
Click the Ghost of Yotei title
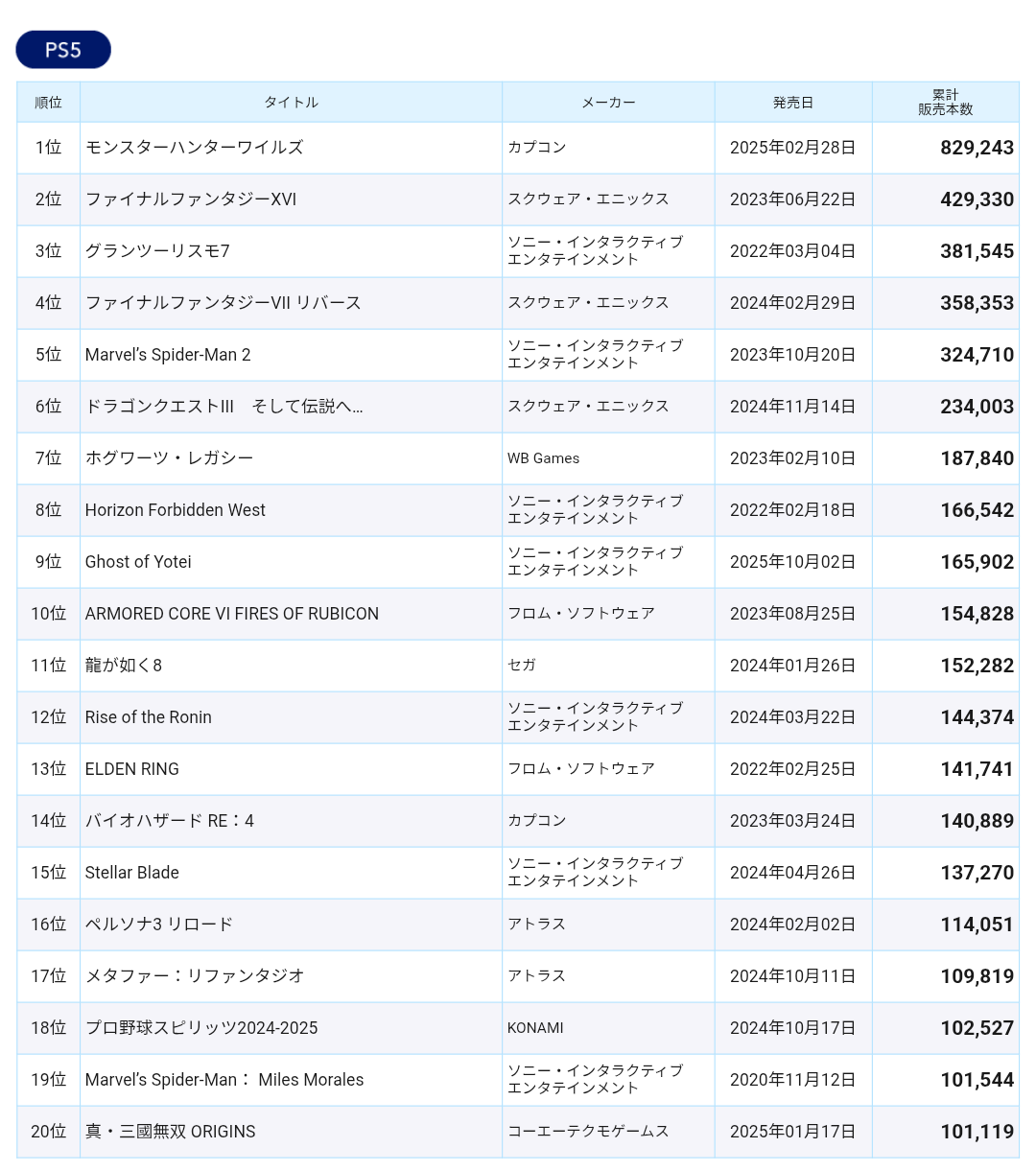point(138,562)
